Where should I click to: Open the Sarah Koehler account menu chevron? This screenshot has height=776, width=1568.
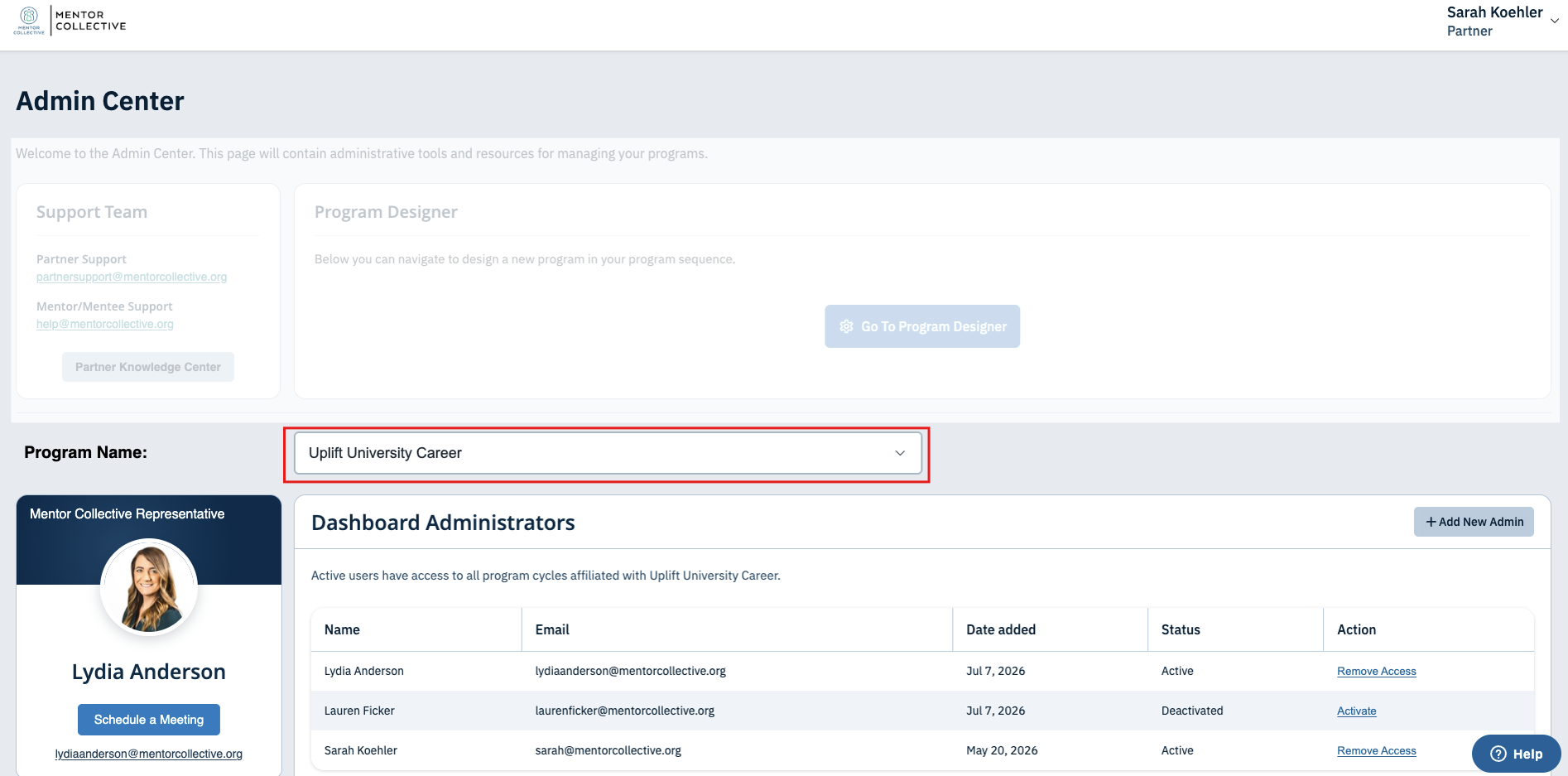[x=1555, y=22]
